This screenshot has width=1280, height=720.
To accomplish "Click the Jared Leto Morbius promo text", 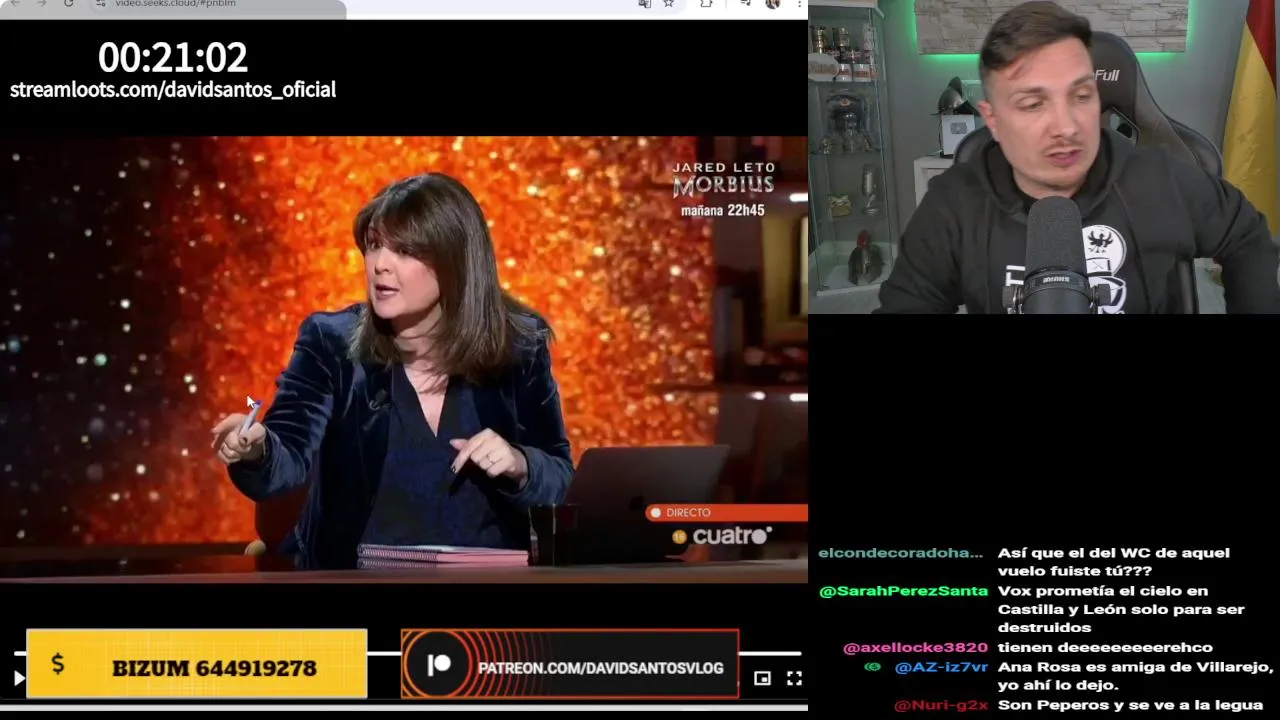I will tap(723, 179).
